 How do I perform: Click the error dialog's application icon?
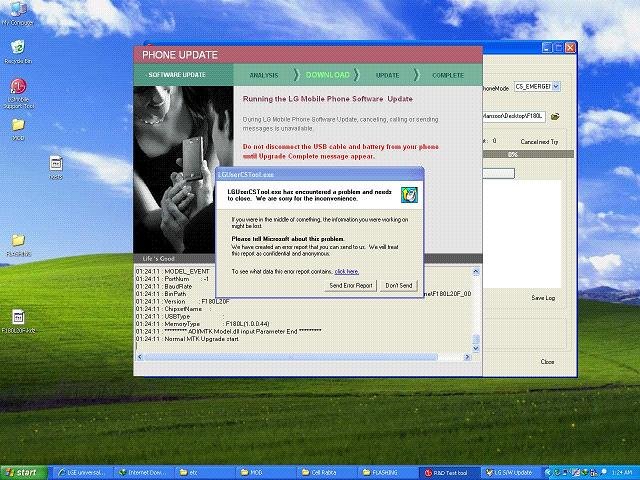pyautogui.click(x=409, y=195)
